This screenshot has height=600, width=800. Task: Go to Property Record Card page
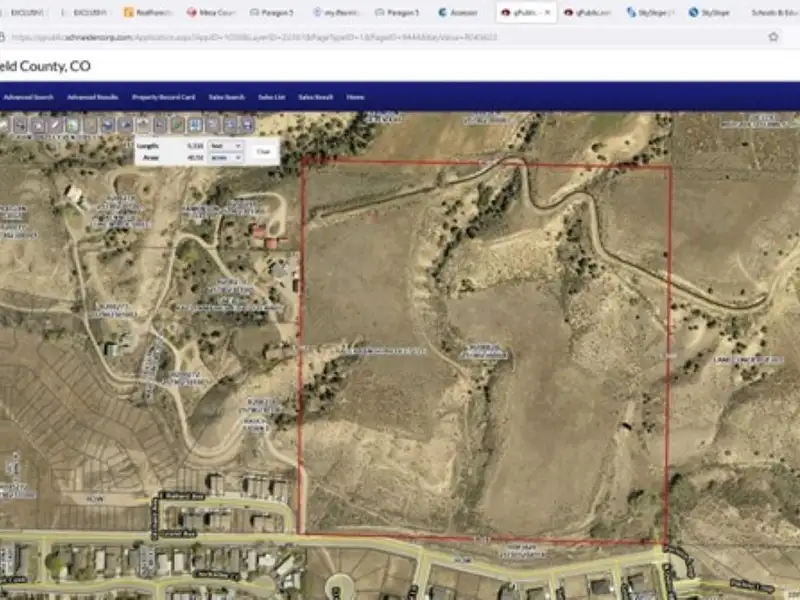click(164, 97)
